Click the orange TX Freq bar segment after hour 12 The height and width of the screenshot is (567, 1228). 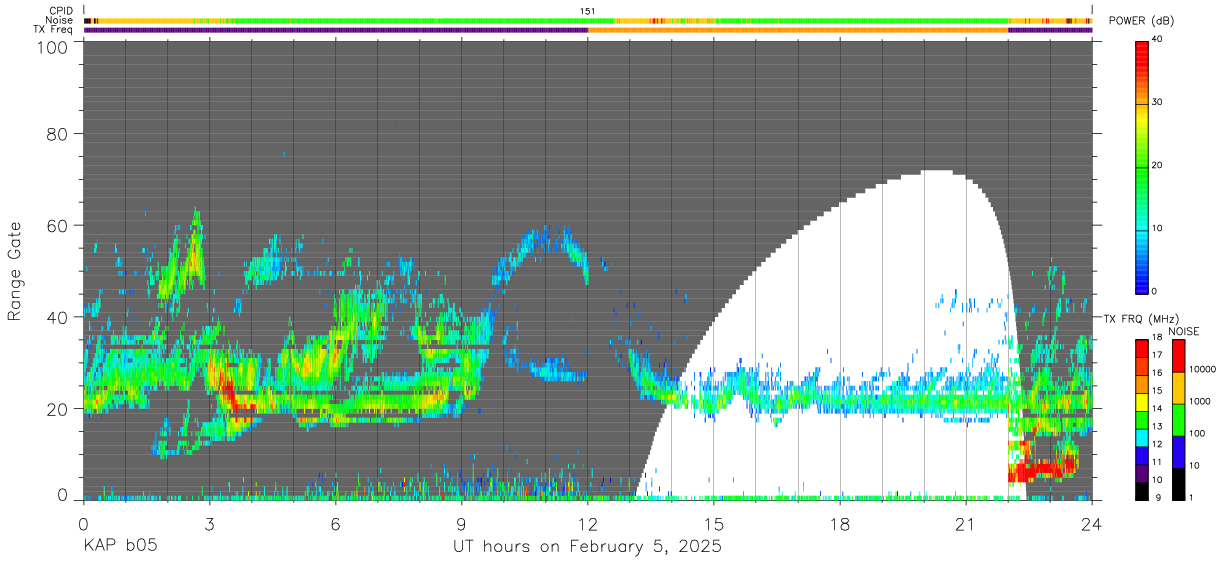(798, 30)
